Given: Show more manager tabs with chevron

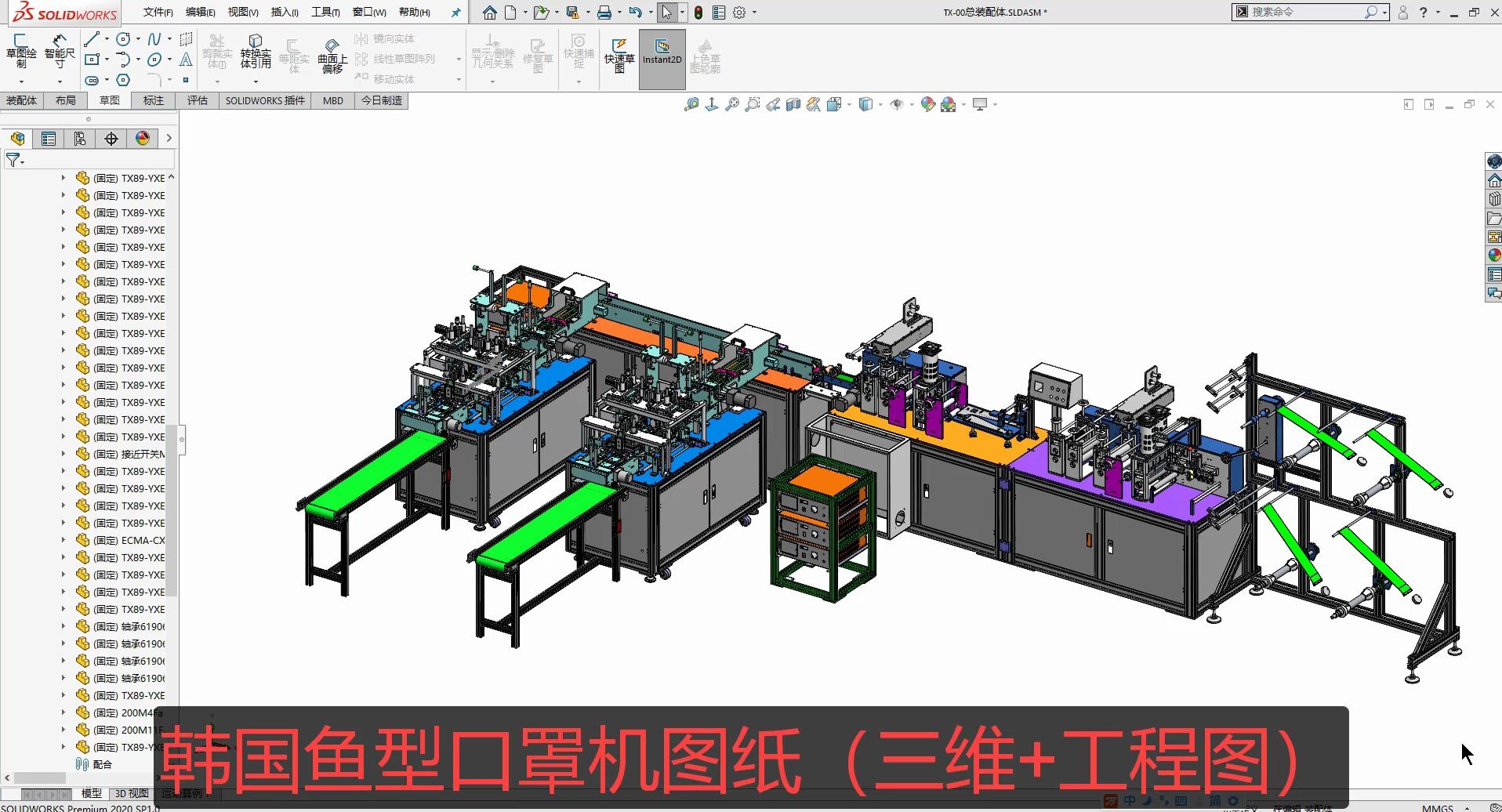Looking at the screenshot, I should tap(169, 139).
